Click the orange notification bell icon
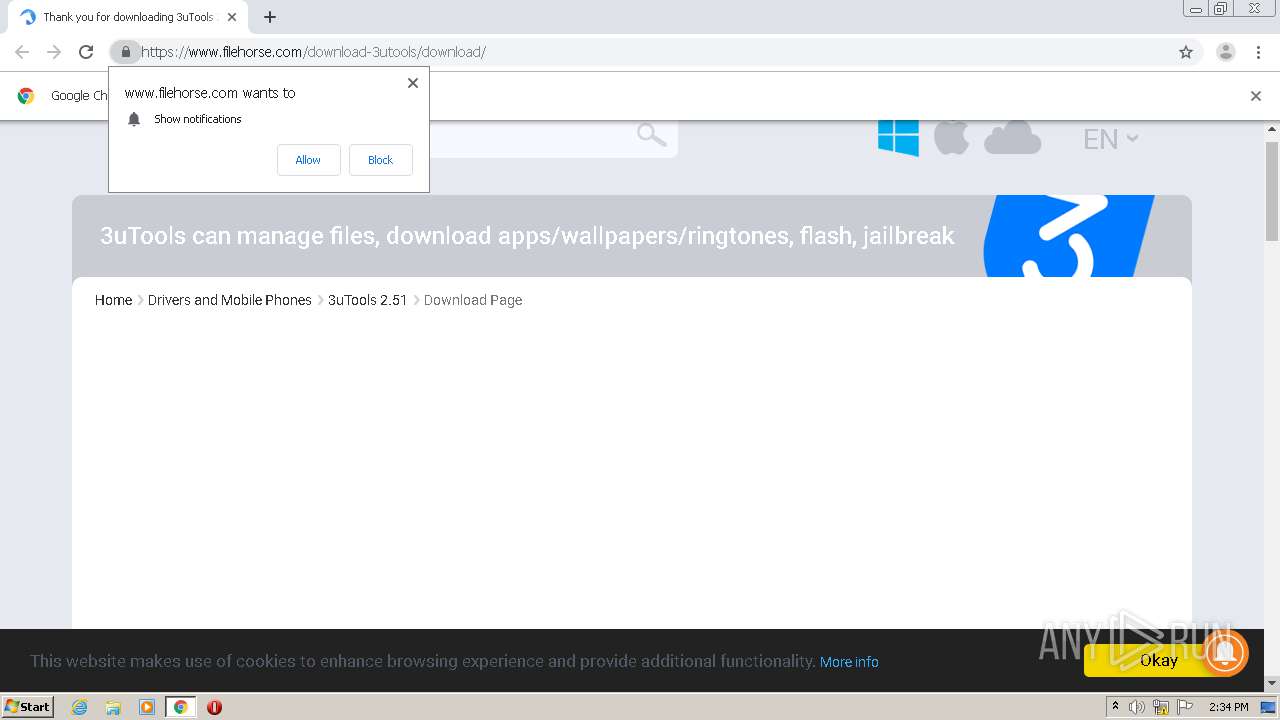Viewport: 1280px width, 720px height. pyautogui.click(x=1225, y=653)
